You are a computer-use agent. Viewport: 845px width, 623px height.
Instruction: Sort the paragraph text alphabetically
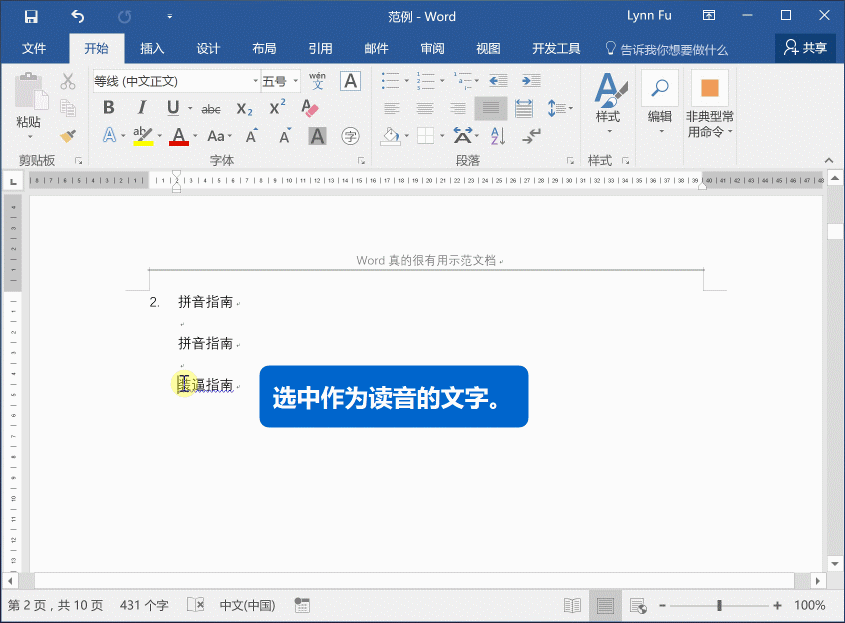[497, 134]
